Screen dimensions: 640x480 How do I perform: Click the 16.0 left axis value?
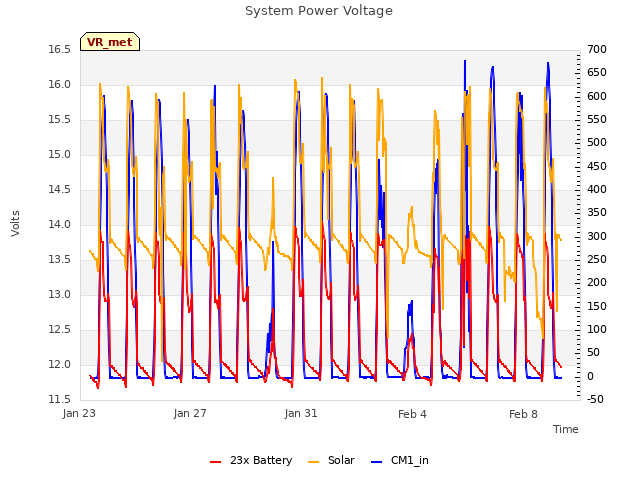(x=60, y=85)
